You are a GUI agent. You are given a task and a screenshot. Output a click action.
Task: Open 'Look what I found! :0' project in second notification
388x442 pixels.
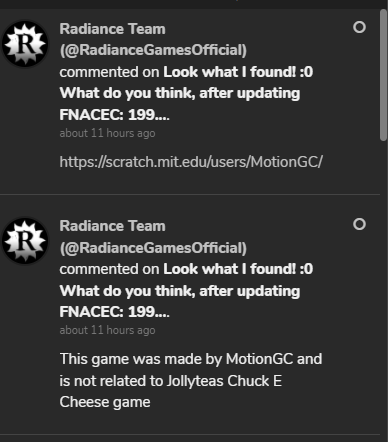[x=238, y=269]
